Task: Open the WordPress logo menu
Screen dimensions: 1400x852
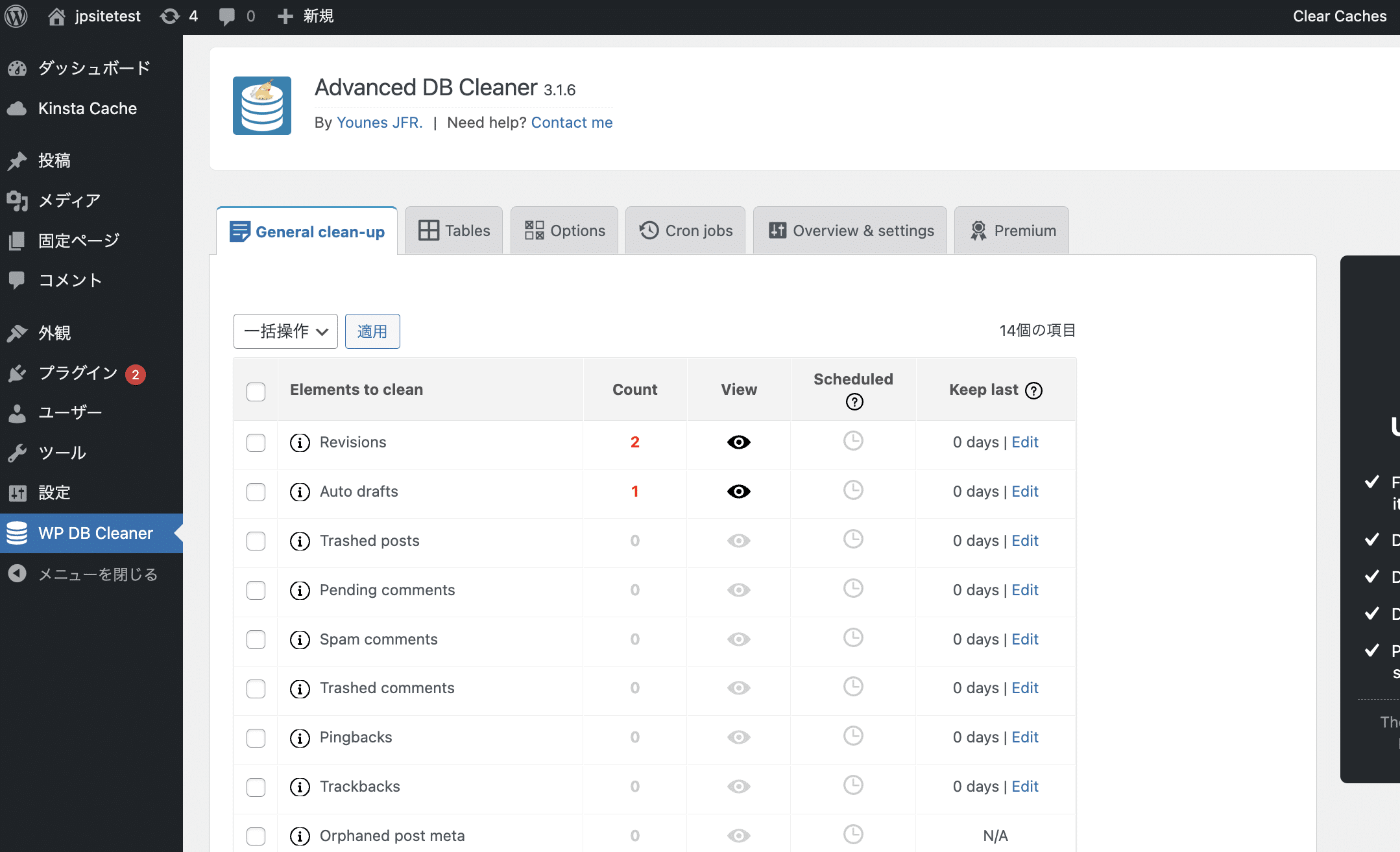Action: (16, 16)
